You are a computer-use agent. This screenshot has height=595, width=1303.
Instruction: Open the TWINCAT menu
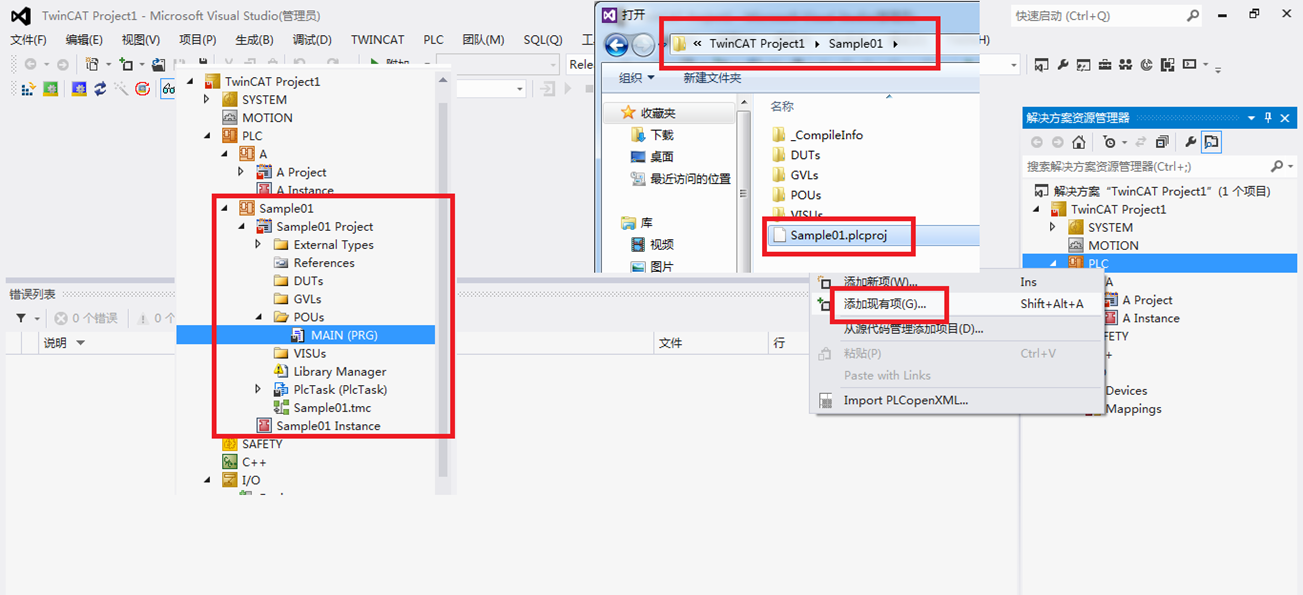tap(378, 40)
